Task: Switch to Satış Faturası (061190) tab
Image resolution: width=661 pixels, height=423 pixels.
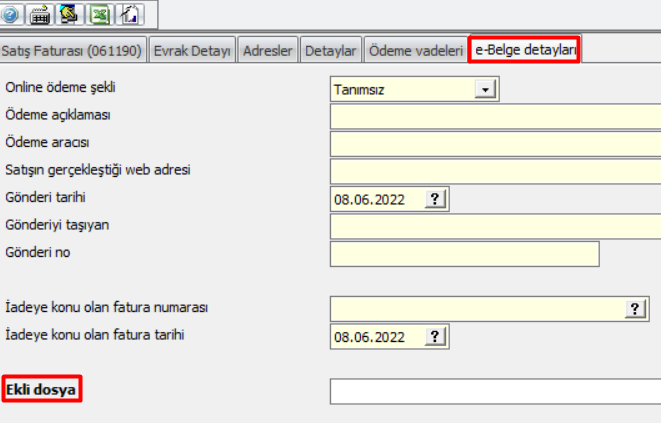Action: click(73, 50)
